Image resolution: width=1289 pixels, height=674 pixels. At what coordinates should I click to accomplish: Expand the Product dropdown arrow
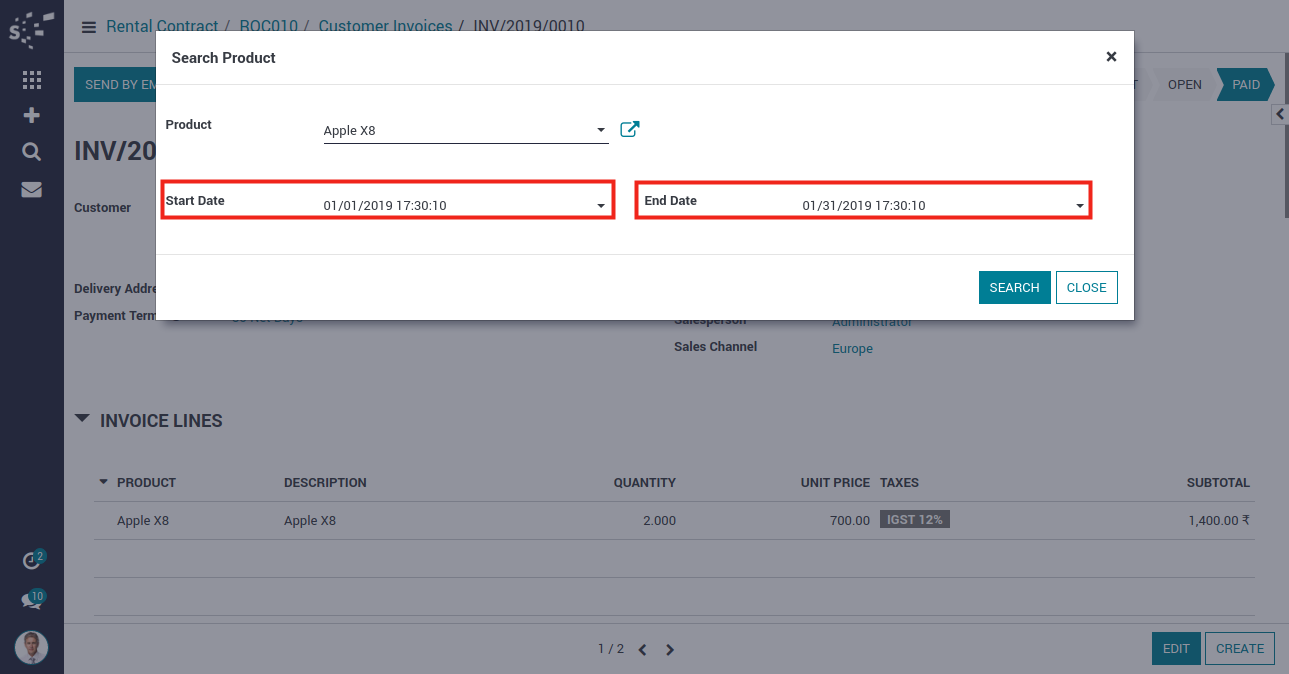tap(601, 130)
